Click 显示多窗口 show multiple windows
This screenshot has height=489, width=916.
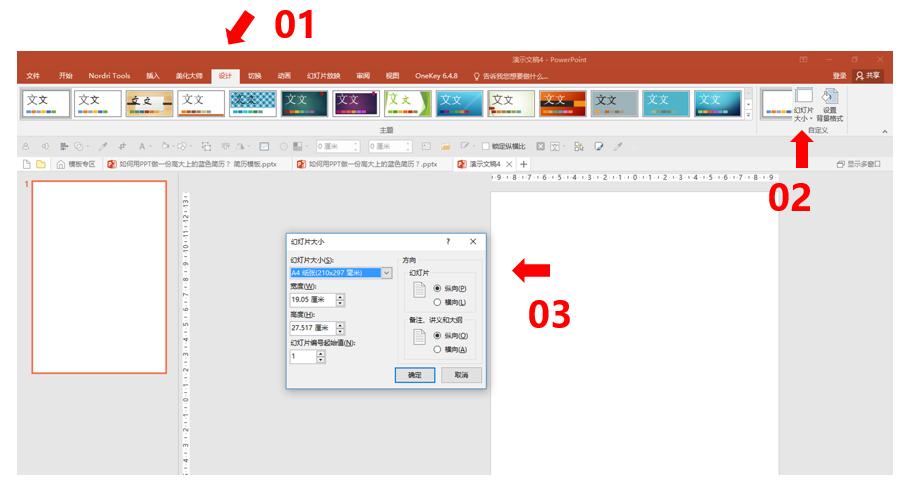coord(858,164)
